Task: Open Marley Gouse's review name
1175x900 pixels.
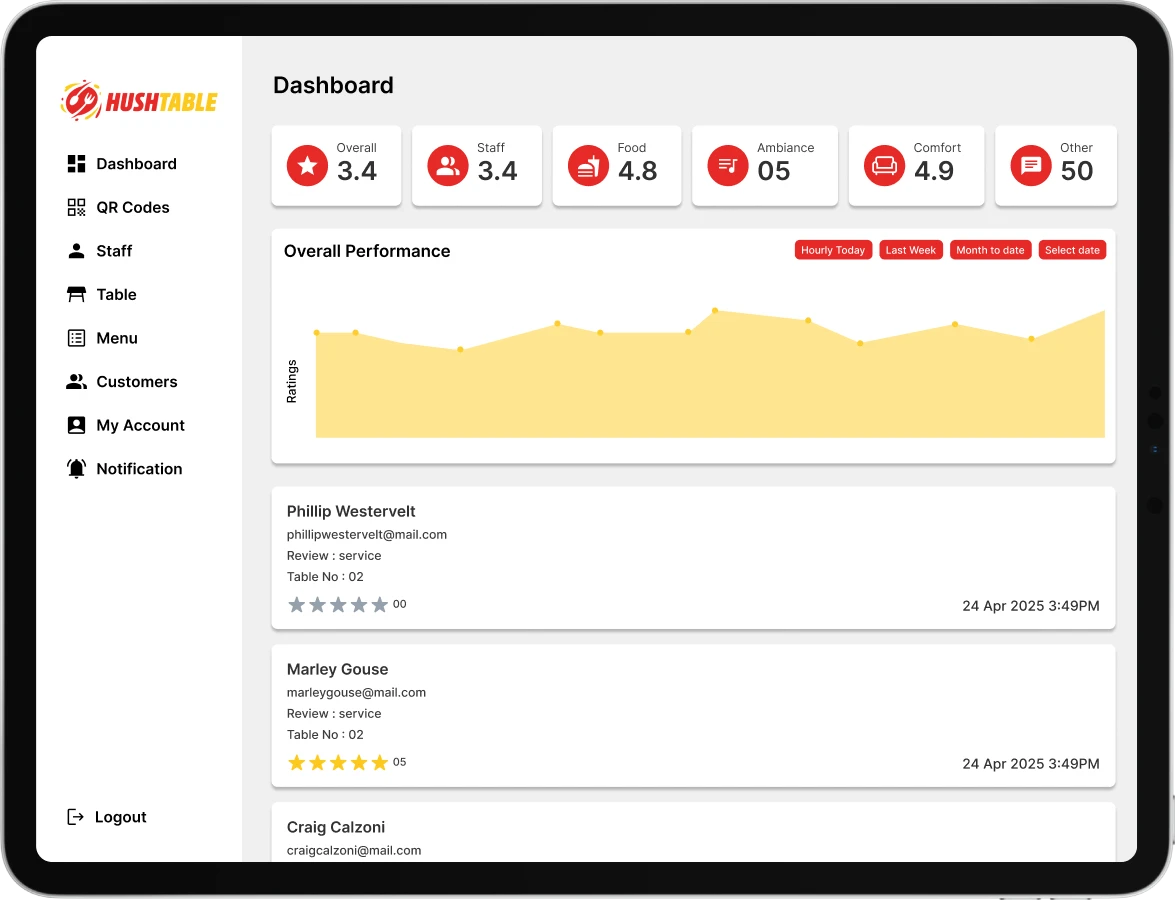Action: (x=337, y=669)
